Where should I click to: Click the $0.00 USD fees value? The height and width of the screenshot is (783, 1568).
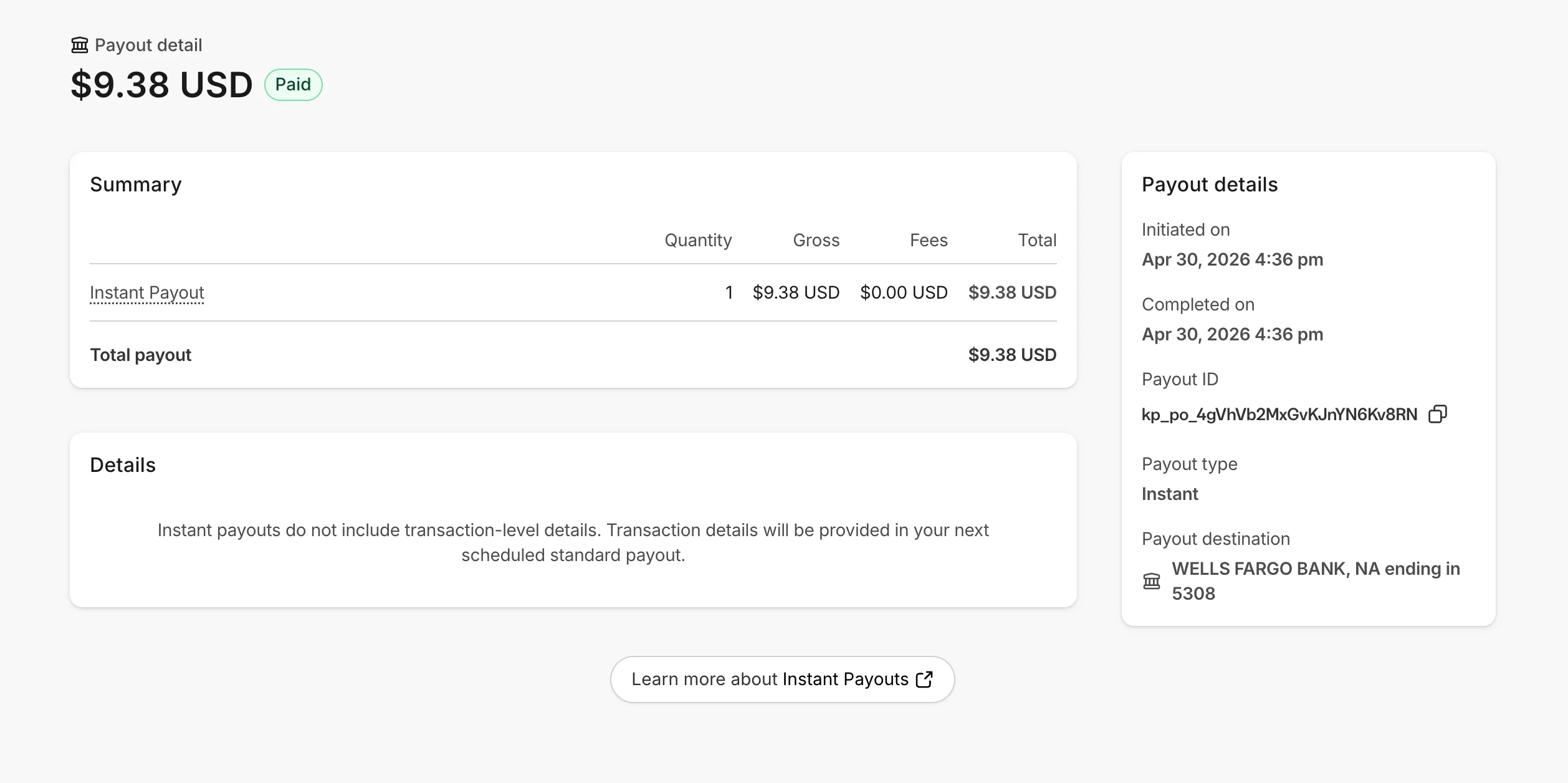[x=904, y=292]
